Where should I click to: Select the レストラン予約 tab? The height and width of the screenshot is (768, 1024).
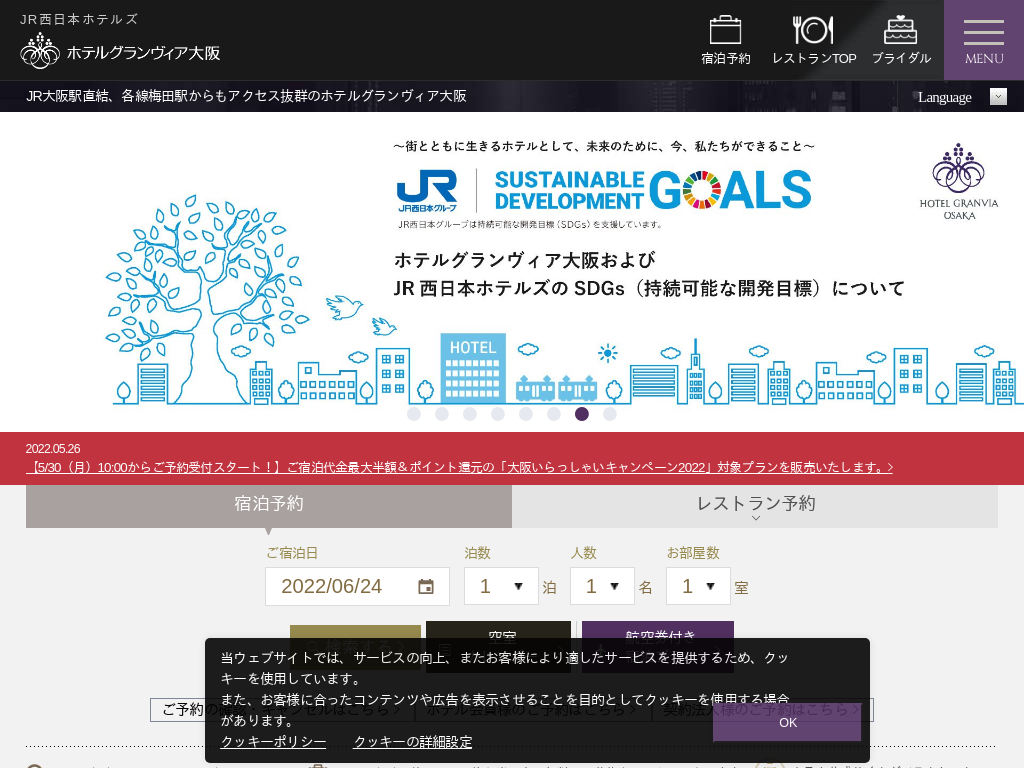[x=755, y=504]
